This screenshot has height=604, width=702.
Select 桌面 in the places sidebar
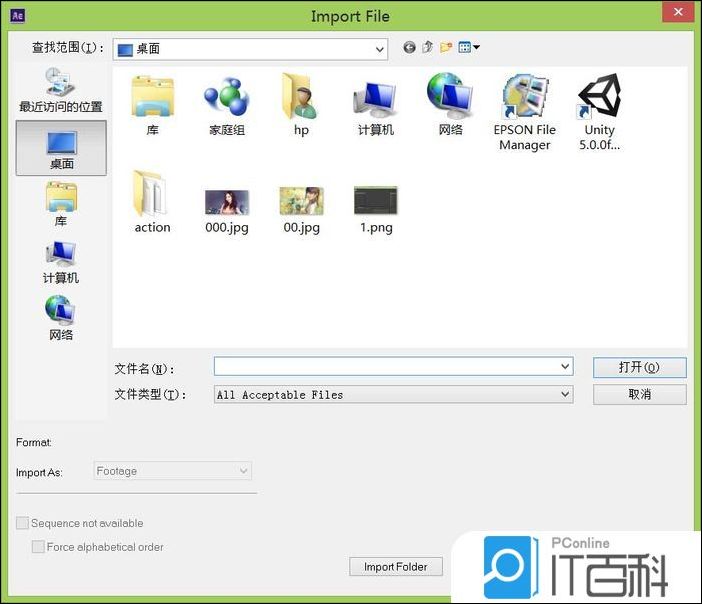(61, 148)
